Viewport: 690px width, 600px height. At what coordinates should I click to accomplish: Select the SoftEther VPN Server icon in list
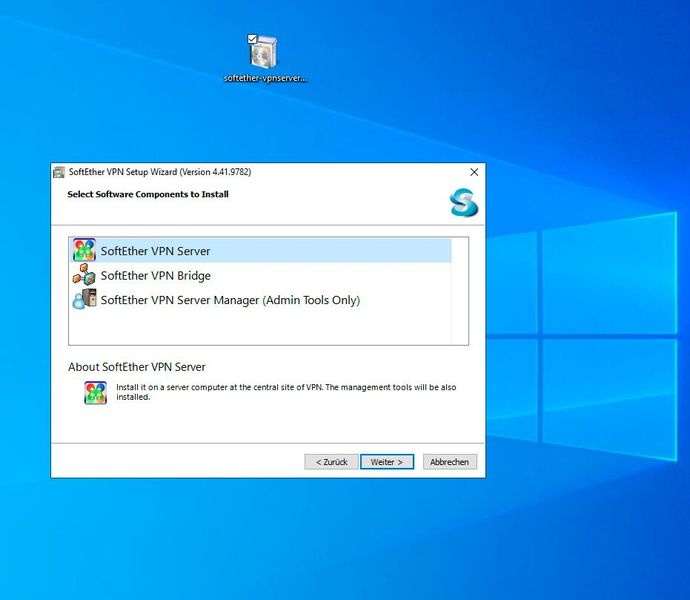tap(84, 250)
